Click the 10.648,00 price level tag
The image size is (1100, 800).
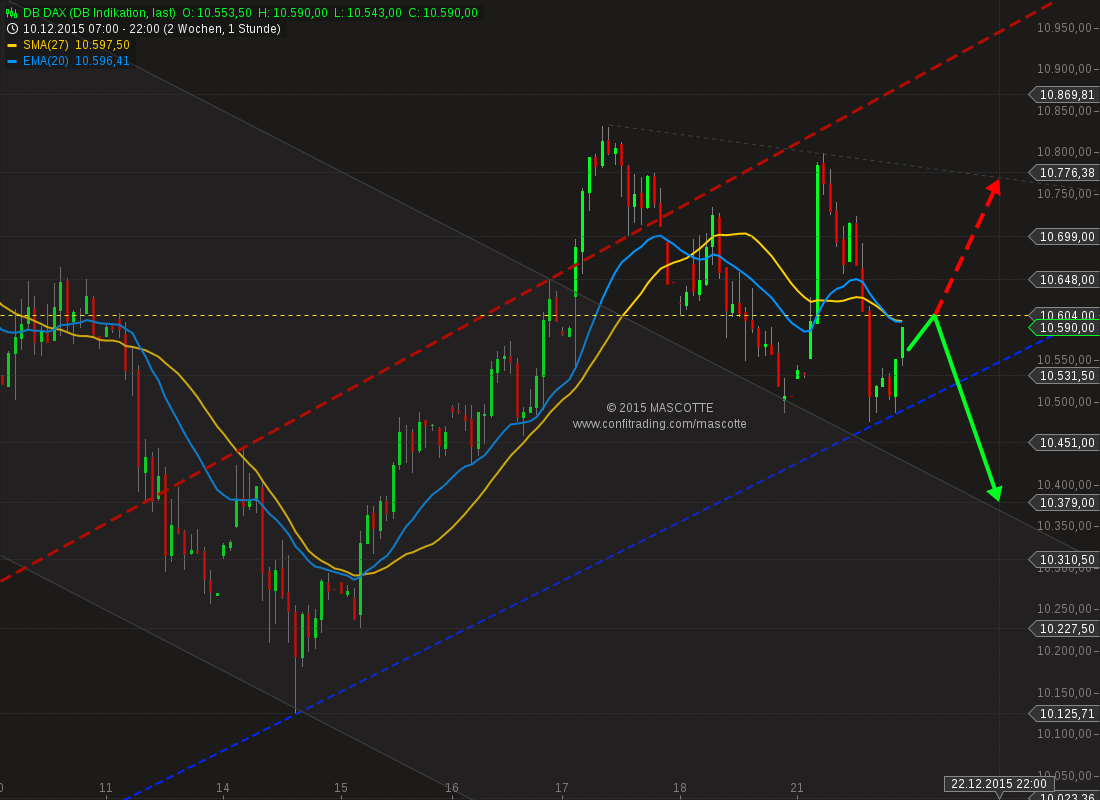[x=1064, y=279]
